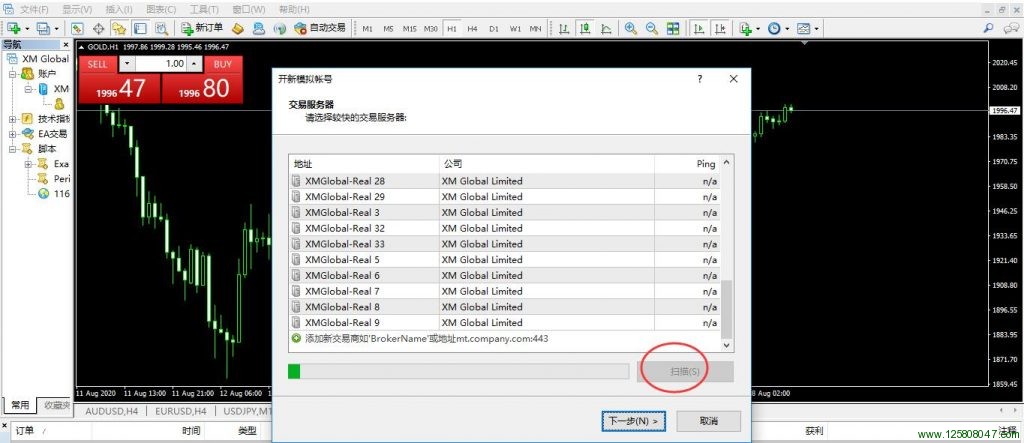1024x443 pixels.
Task: Open the 工具(T) menu
Action: pyautogui.click(x=204, y=10)
